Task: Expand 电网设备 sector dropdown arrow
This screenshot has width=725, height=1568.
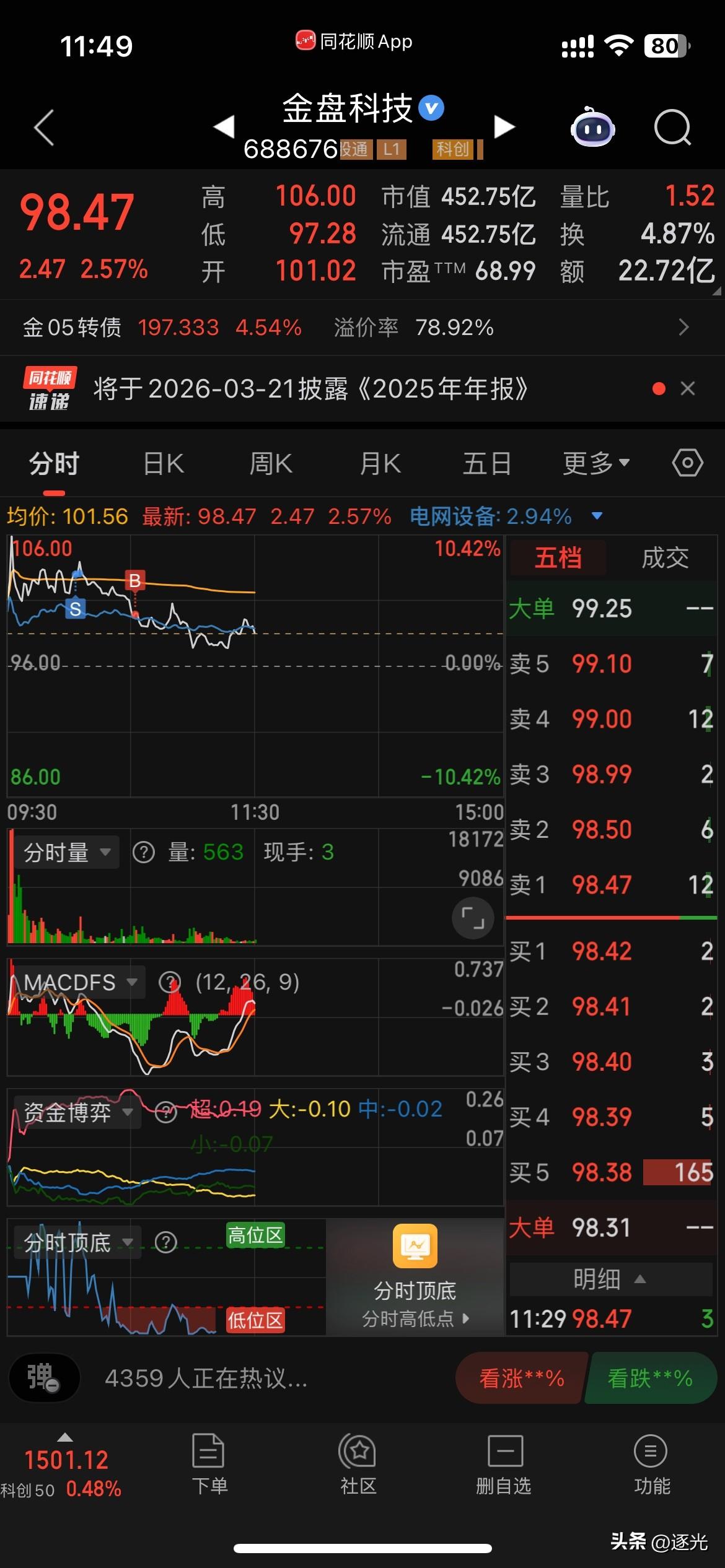Action: click(597, 516)
